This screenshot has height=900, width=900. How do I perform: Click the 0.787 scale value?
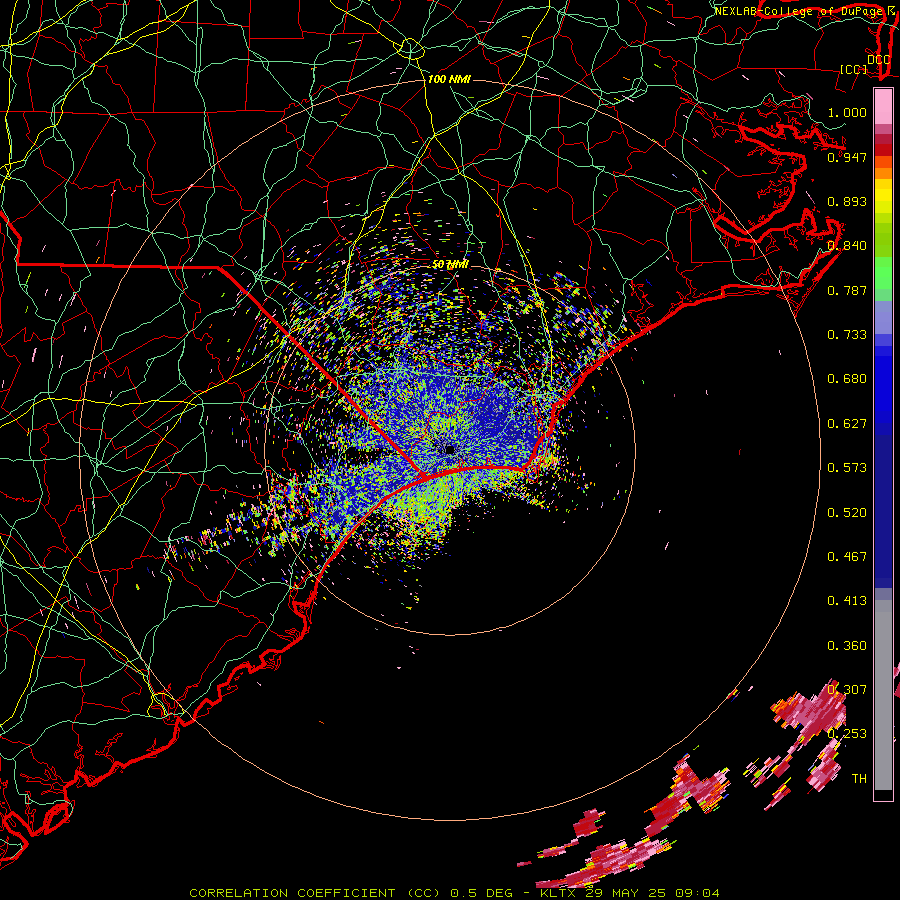click(x=847, y=290)
